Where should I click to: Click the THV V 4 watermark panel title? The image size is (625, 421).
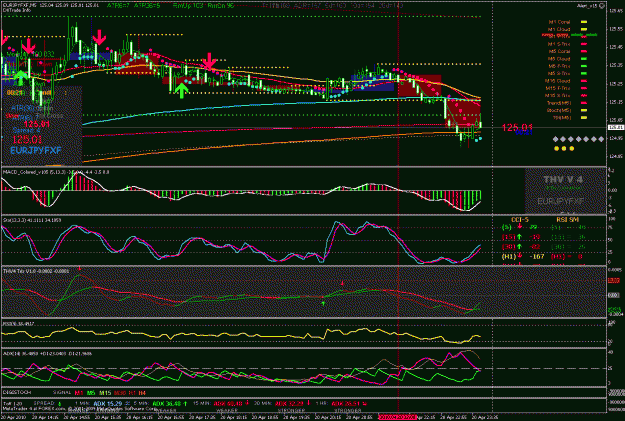click(x=563, y=180)
